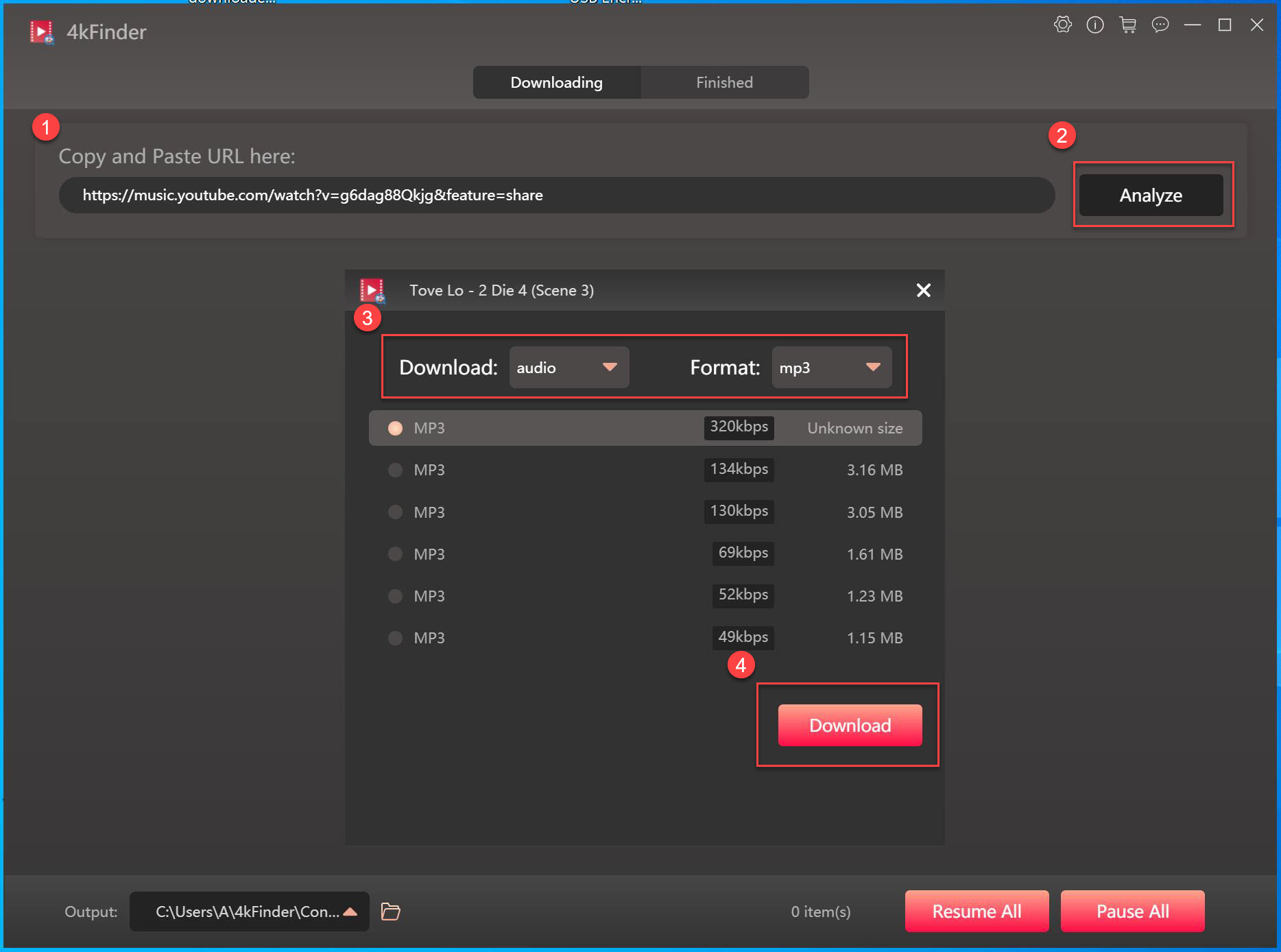Open the Download type audio dropdown

click(568, 367)
